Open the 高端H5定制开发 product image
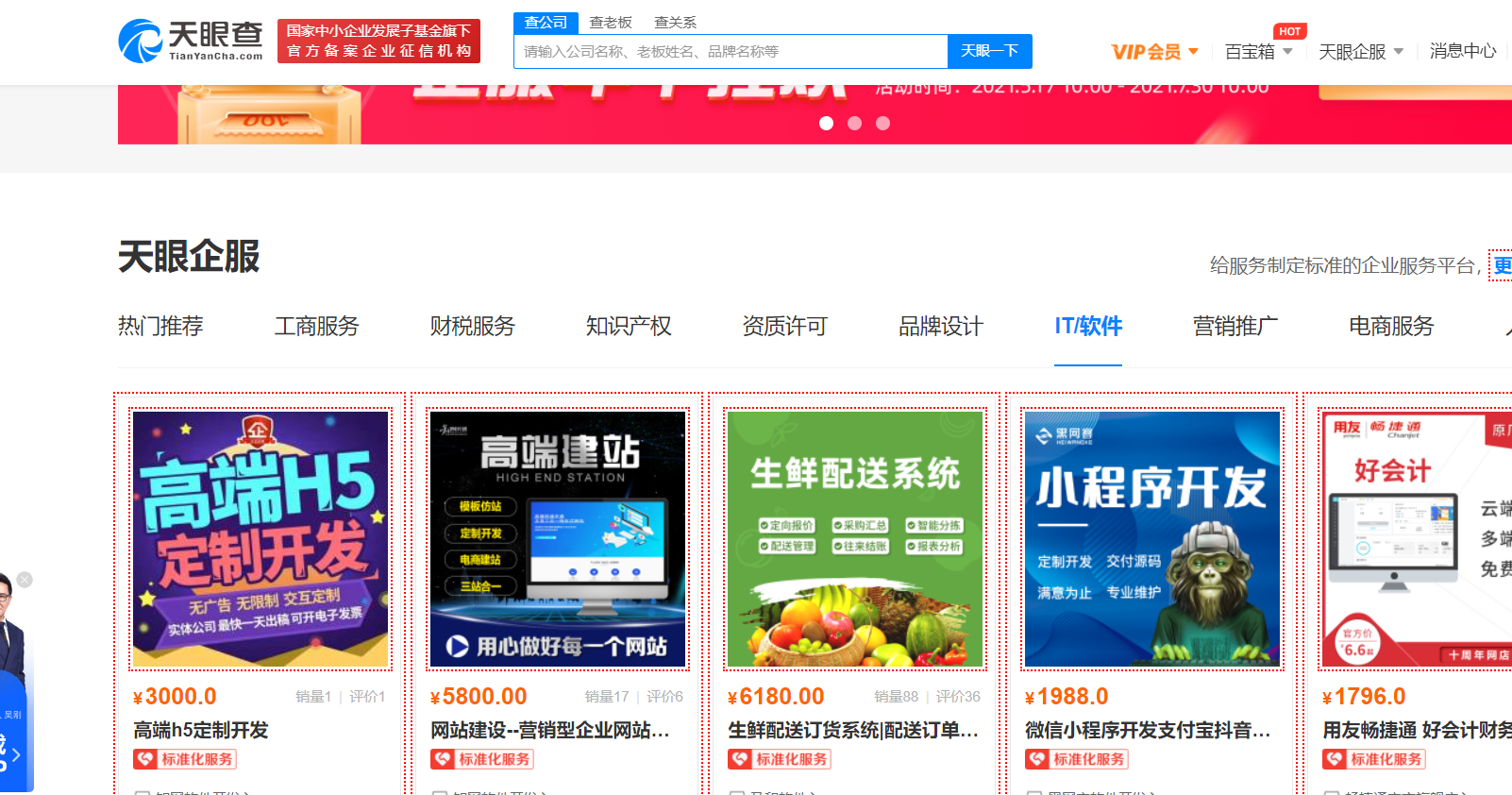This screenshot has height=795, width=1512. pos(260,539)
